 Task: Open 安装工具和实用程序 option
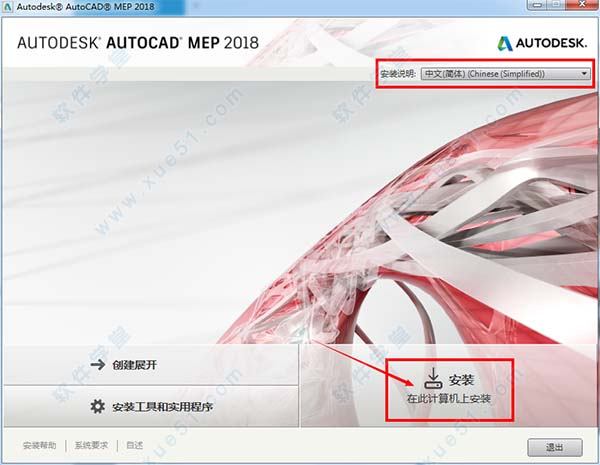151,406
